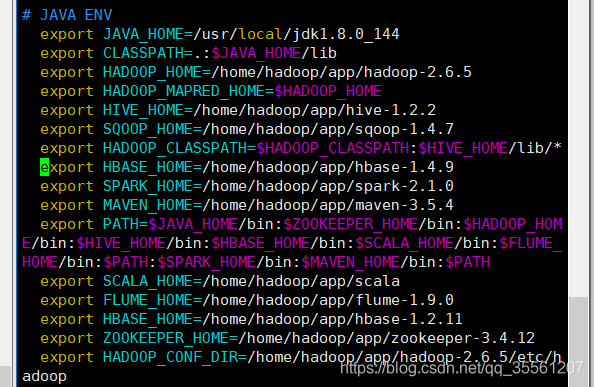Click JAVA_HOME=/usr/local/jdk1.8.0_144 line
The width and height of the screenshot is (594, 387).
coord(220,34)
